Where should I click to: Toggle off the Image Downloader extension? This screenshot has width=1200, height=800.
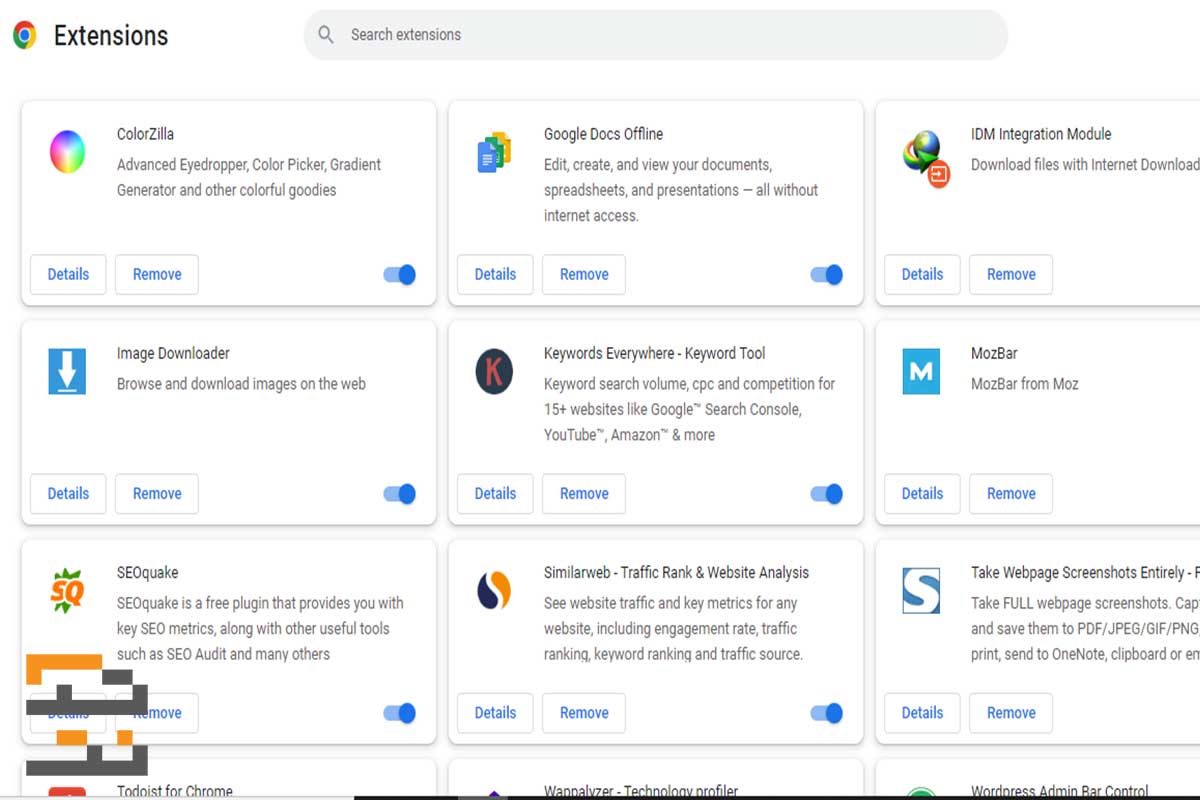pos(400,494)
